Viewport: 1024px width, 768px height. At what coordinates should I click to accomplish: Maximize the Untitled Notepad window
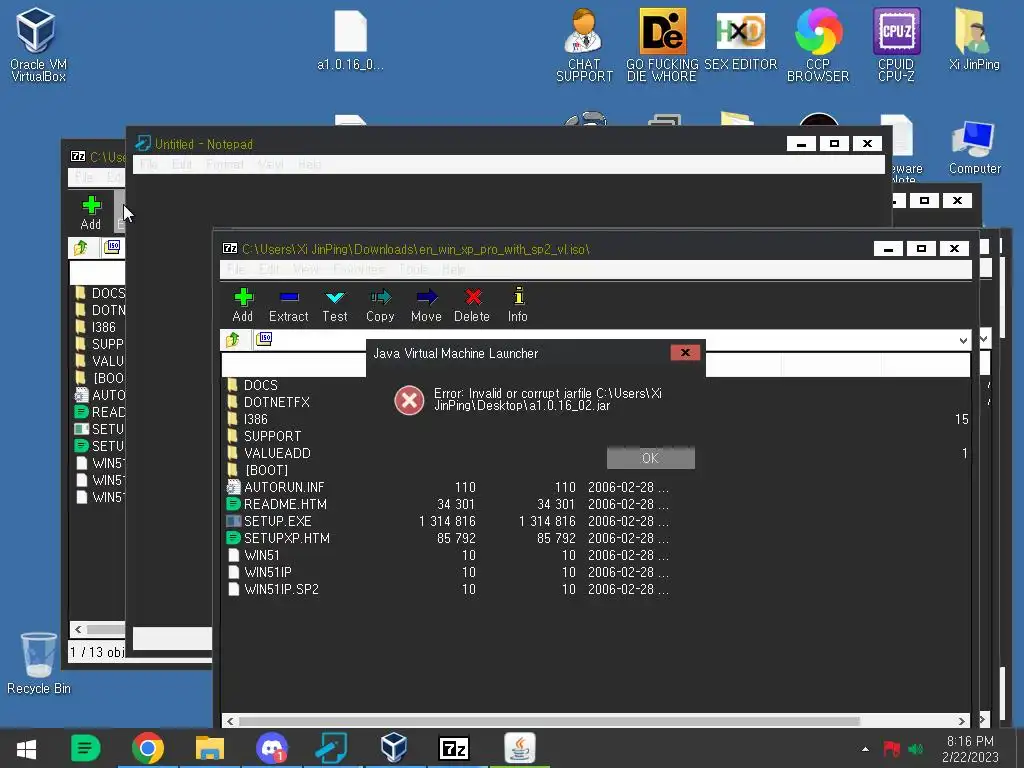coord(834,144)
